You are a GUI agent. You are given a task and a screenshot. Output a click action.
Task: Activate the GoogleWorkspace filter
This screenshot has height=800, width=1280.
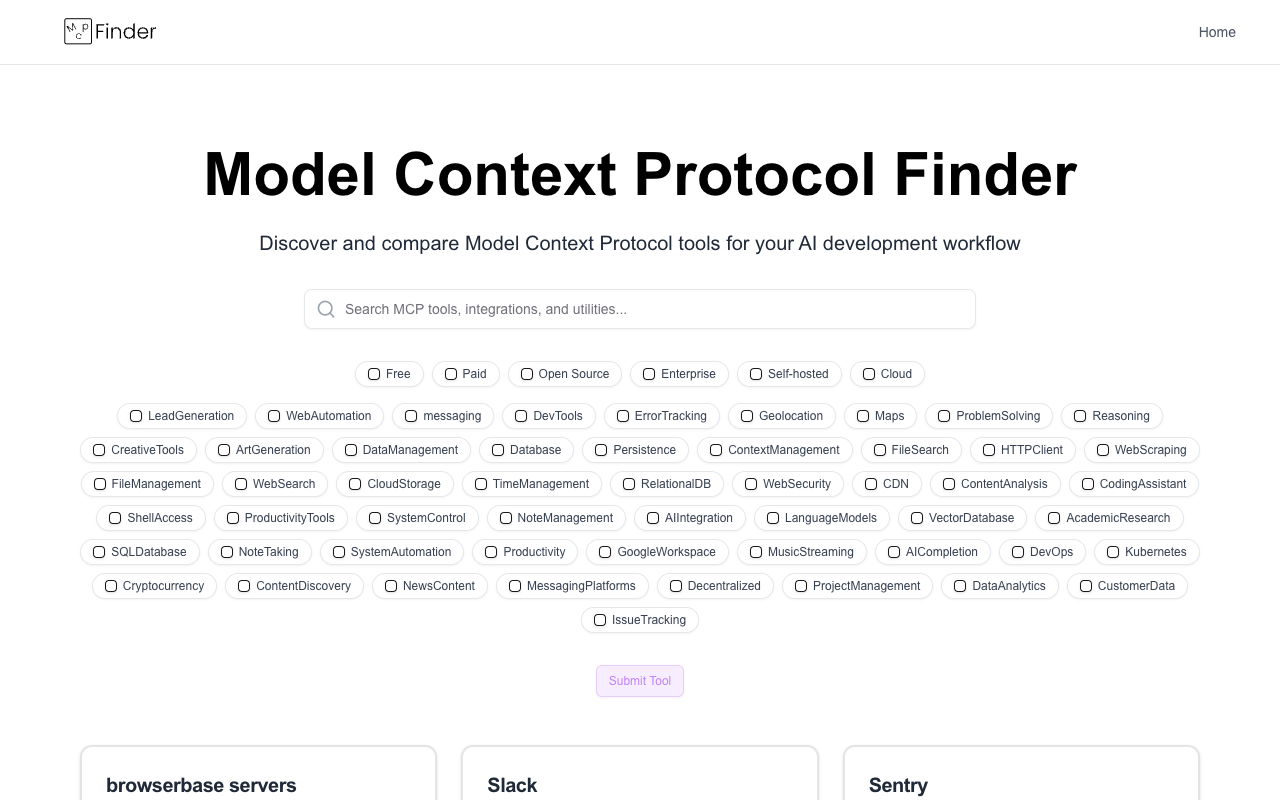605,552
